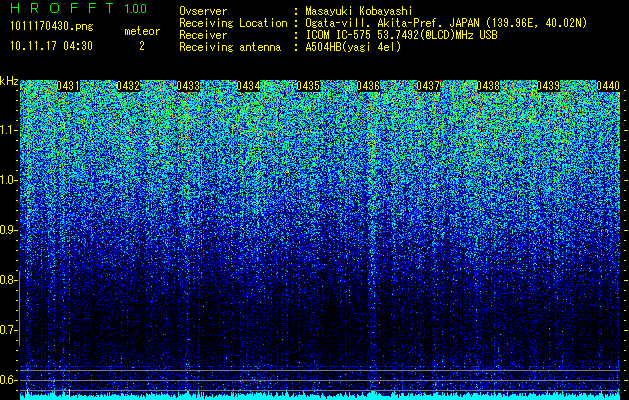Screen dimensions: 629x400
Task: Click the 0431 time marker
Action: point(68,86)
